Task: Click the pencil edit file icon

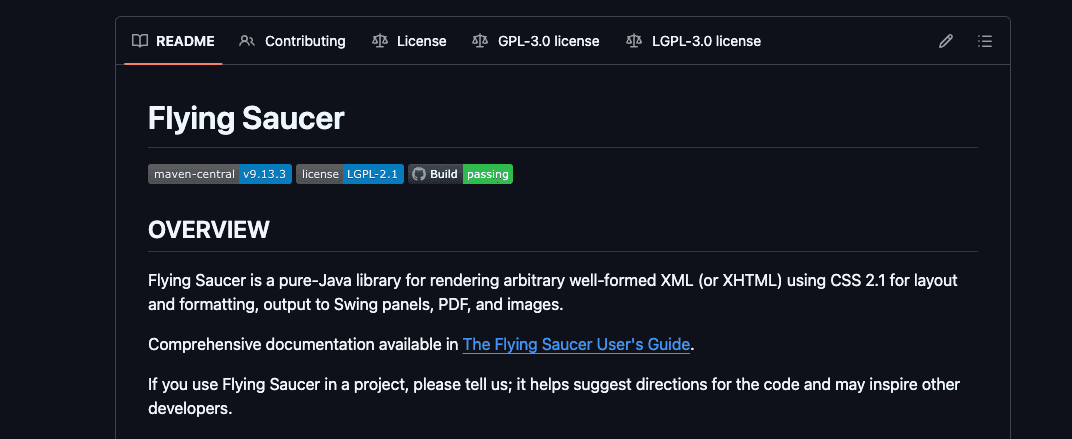Action: tap(946, 41)
